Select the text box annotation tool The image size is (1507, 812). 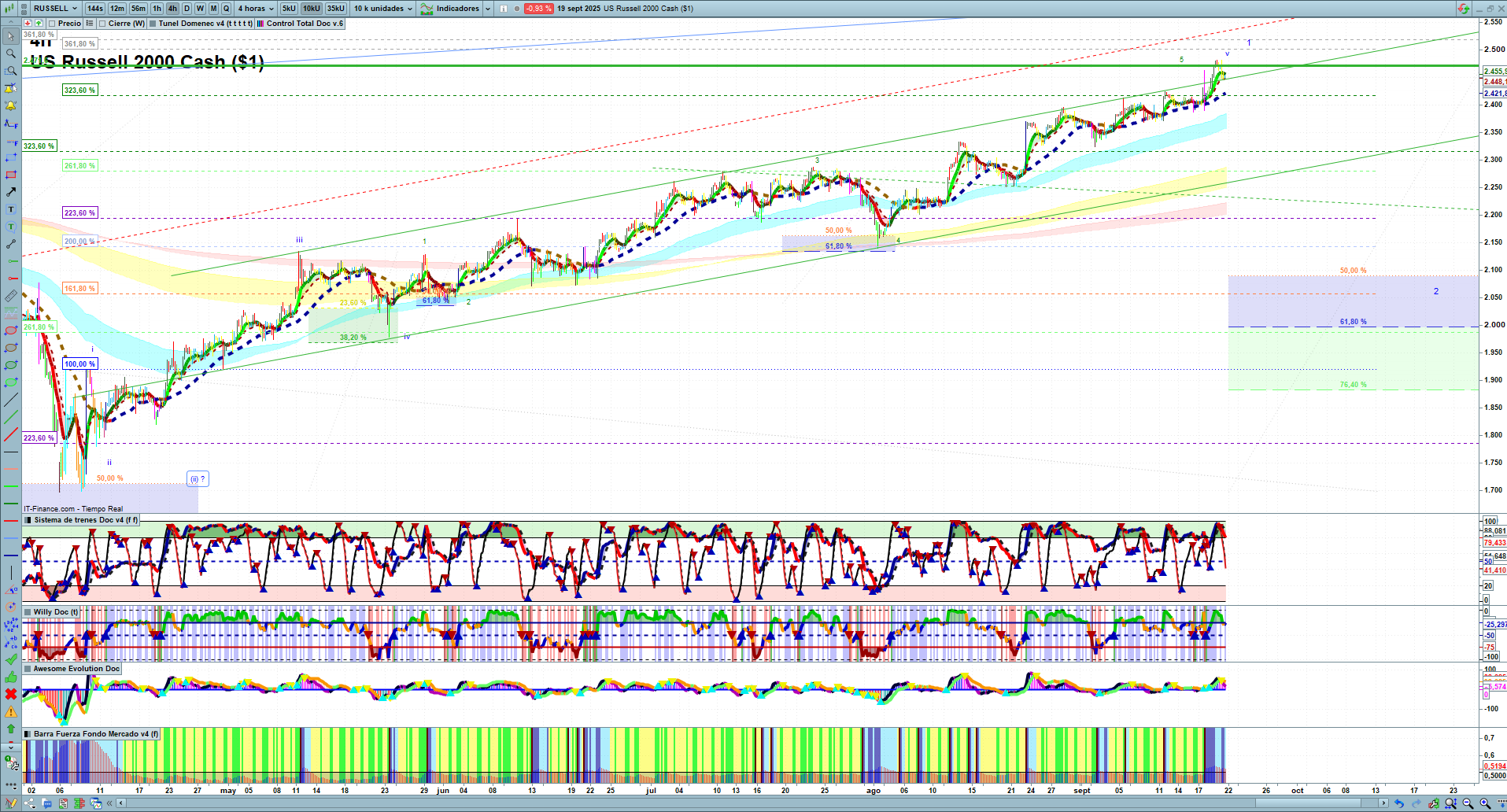pyautogui.click(x=10, y=209)
